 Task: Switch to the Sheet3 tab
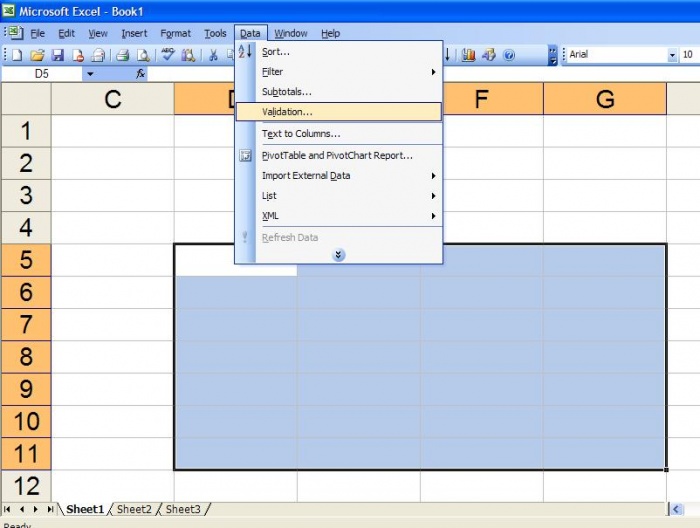point(183,509)
